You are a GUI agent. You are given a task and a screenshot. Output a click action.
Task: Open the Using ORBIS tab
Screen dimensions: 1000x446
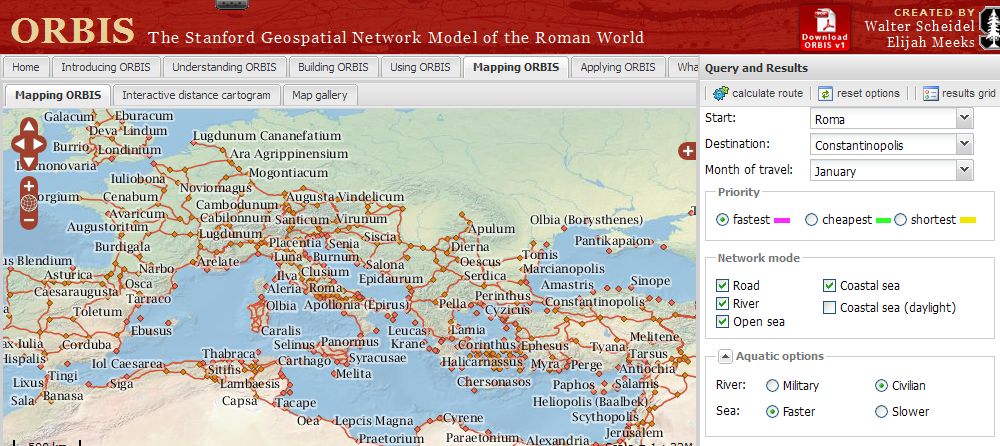coord(420,67)
